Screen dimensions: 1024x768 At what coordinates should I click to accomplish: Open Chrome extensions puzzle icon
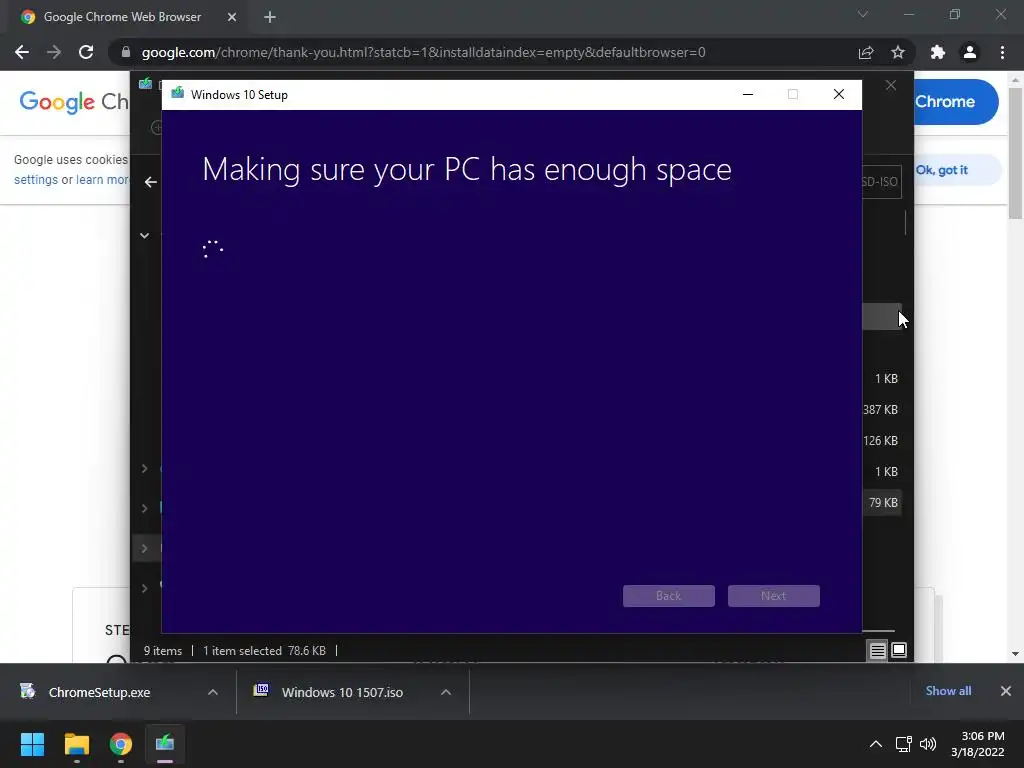click(938, 52)
